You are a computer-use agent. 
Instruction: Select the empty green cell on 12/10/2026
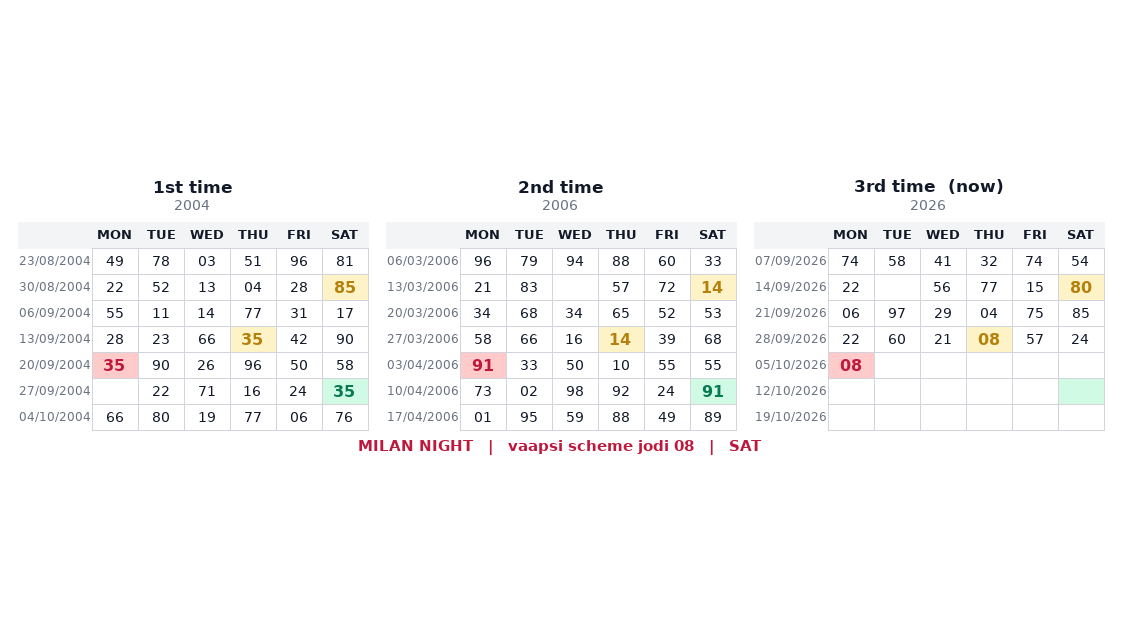click(x=1081, y=392)
